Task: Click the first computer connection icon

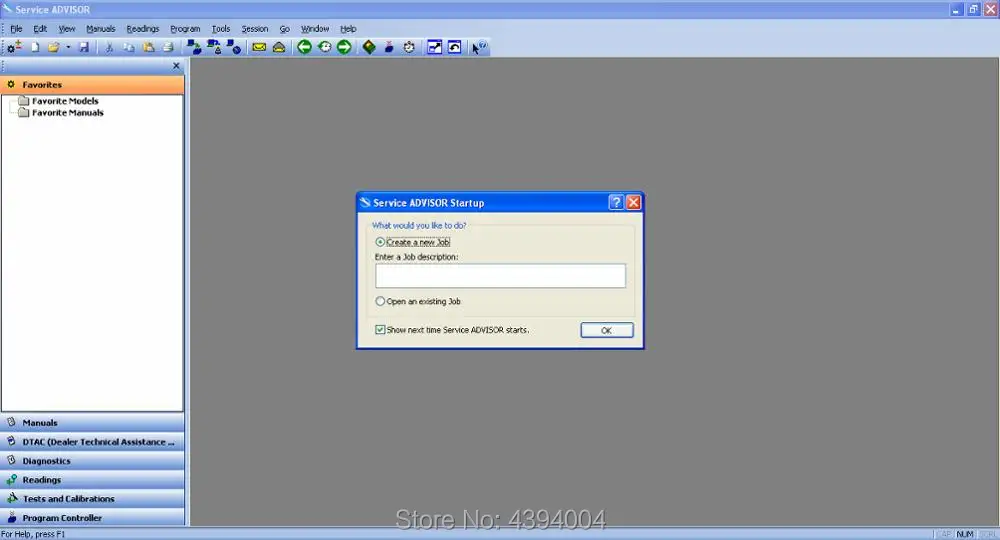Action: [194, 47]
